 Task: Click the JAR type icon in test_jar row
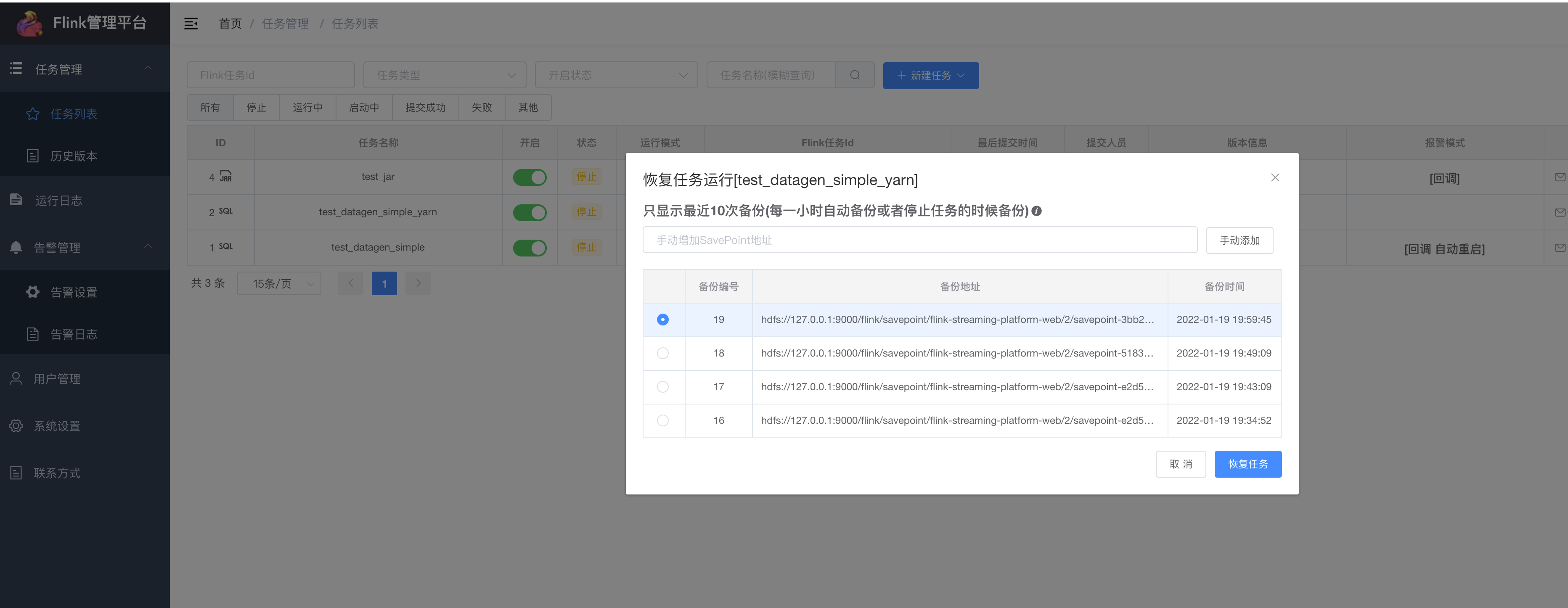[226, 176]
